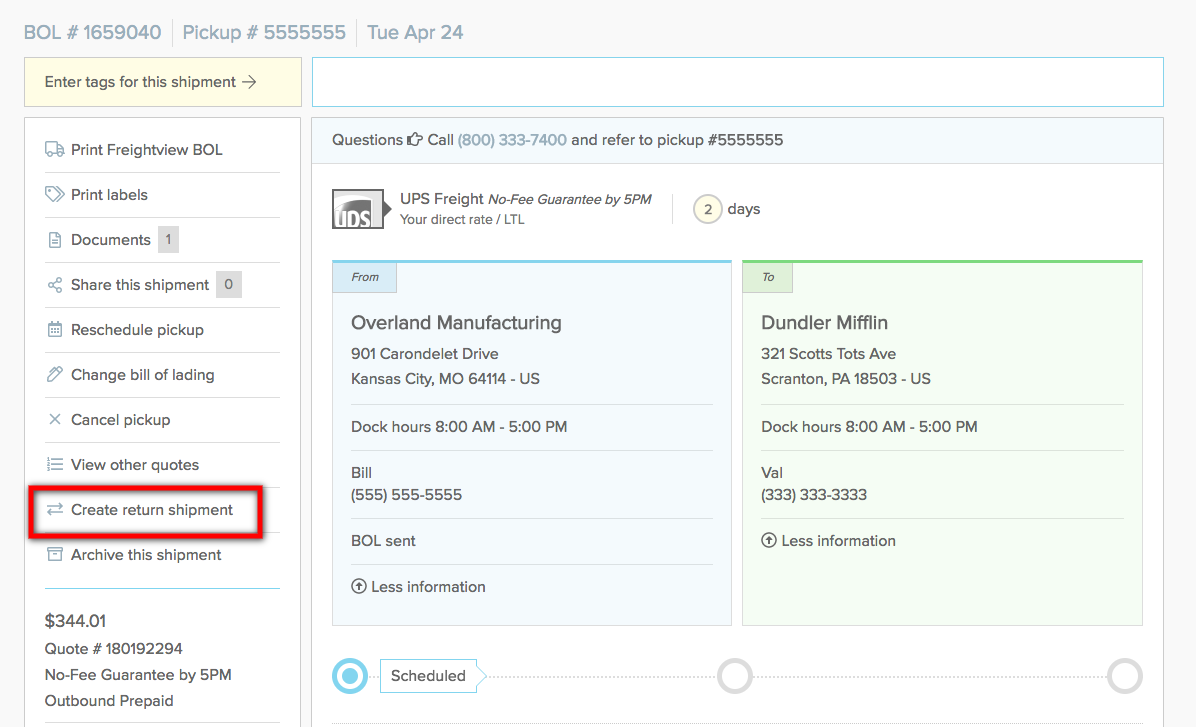The image size is (1196, 727).
Task: Click Archive this shipment
Action: [146, 555]
